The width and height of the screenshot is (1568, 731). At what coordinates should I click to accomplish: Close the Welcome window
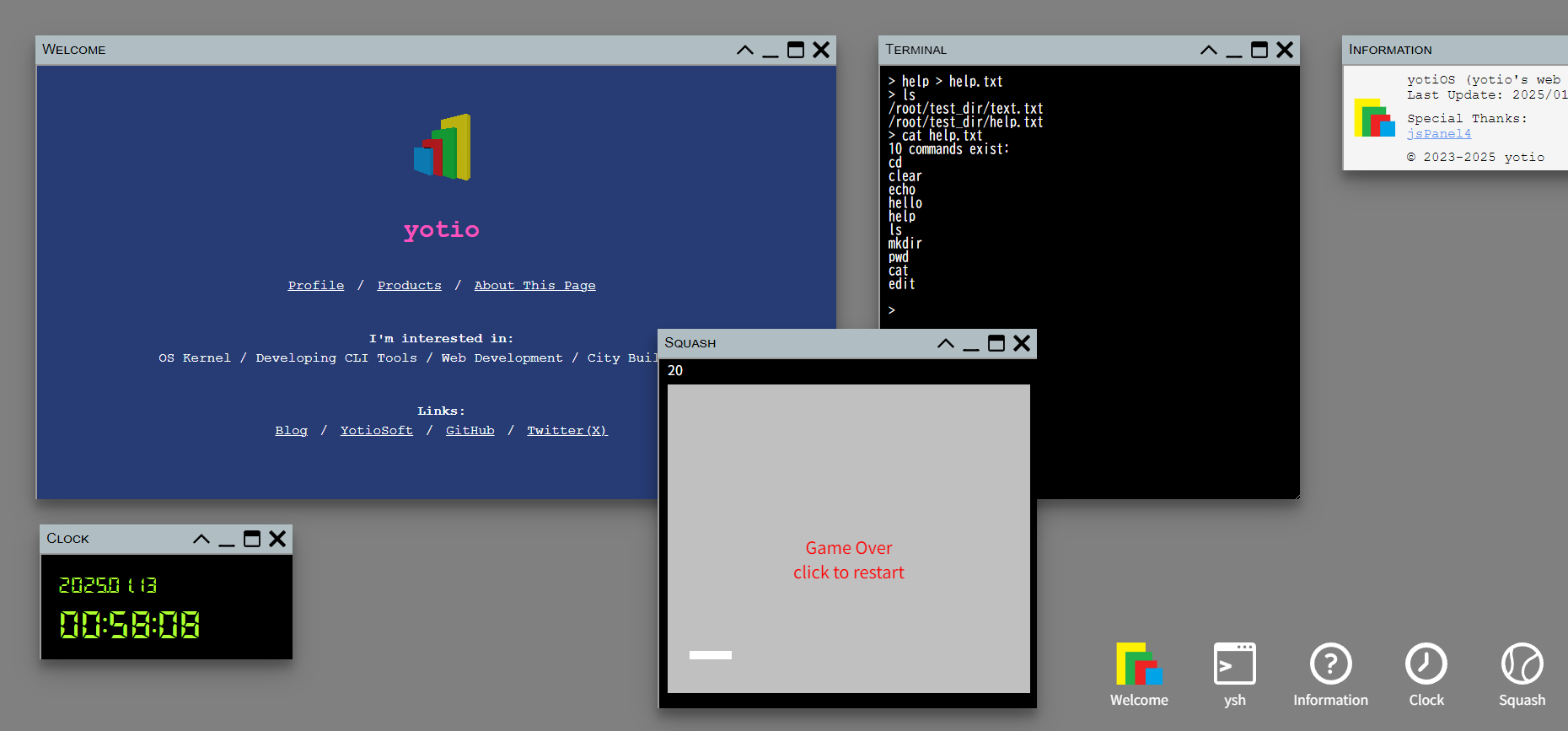click(x=821, y=50)
